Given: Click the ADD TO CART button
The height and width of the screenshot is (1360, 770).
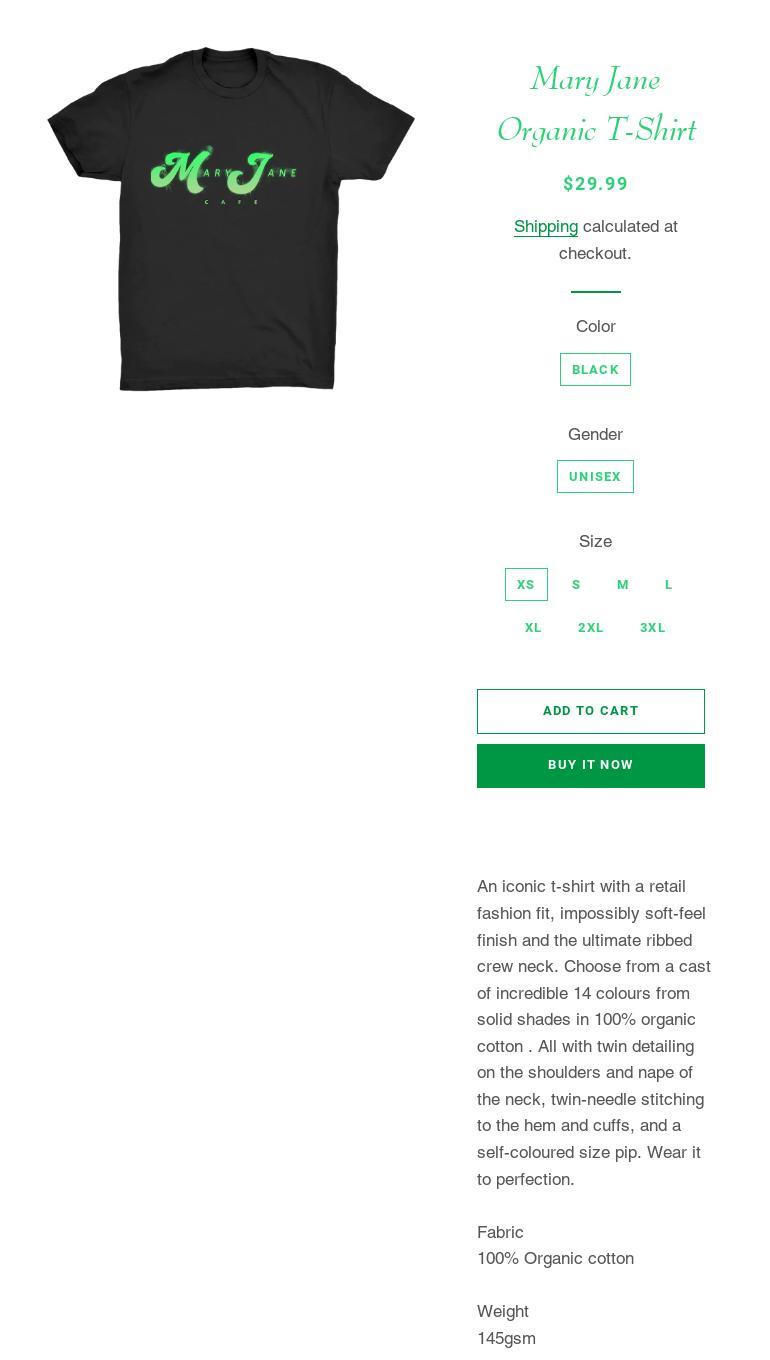Looking at the screenshot, I should (591, 711).
